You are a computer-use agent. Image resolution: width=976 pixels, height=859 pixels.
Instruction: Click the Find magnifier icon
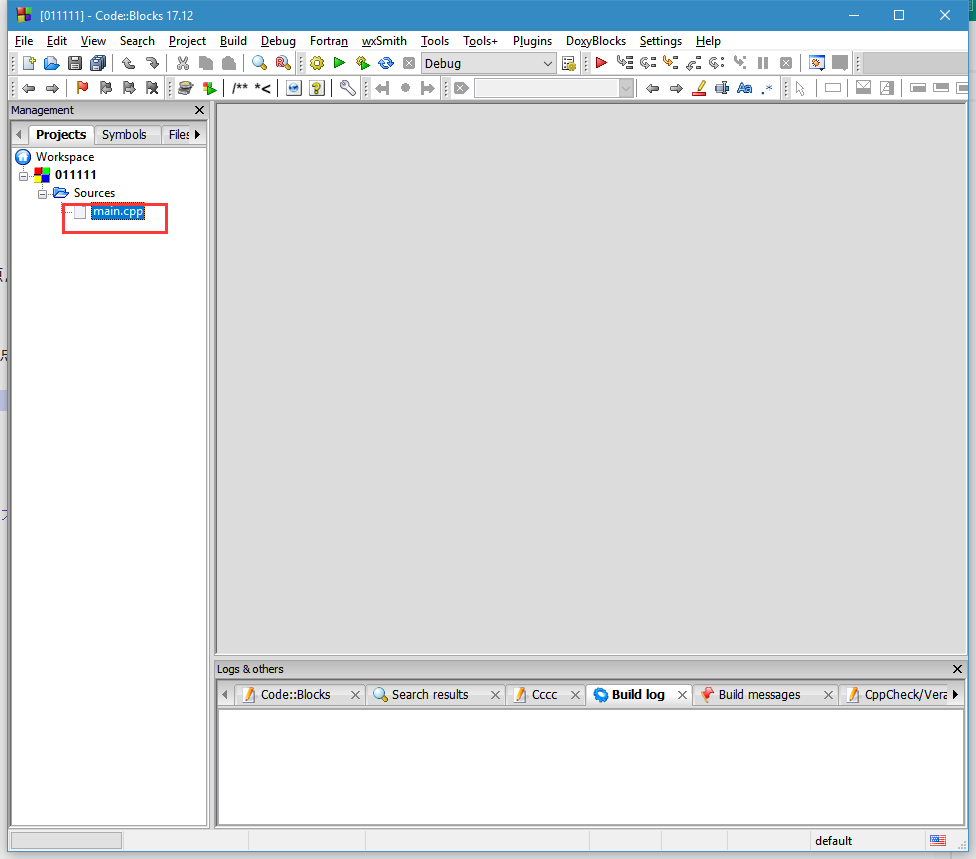click(259, 63)
